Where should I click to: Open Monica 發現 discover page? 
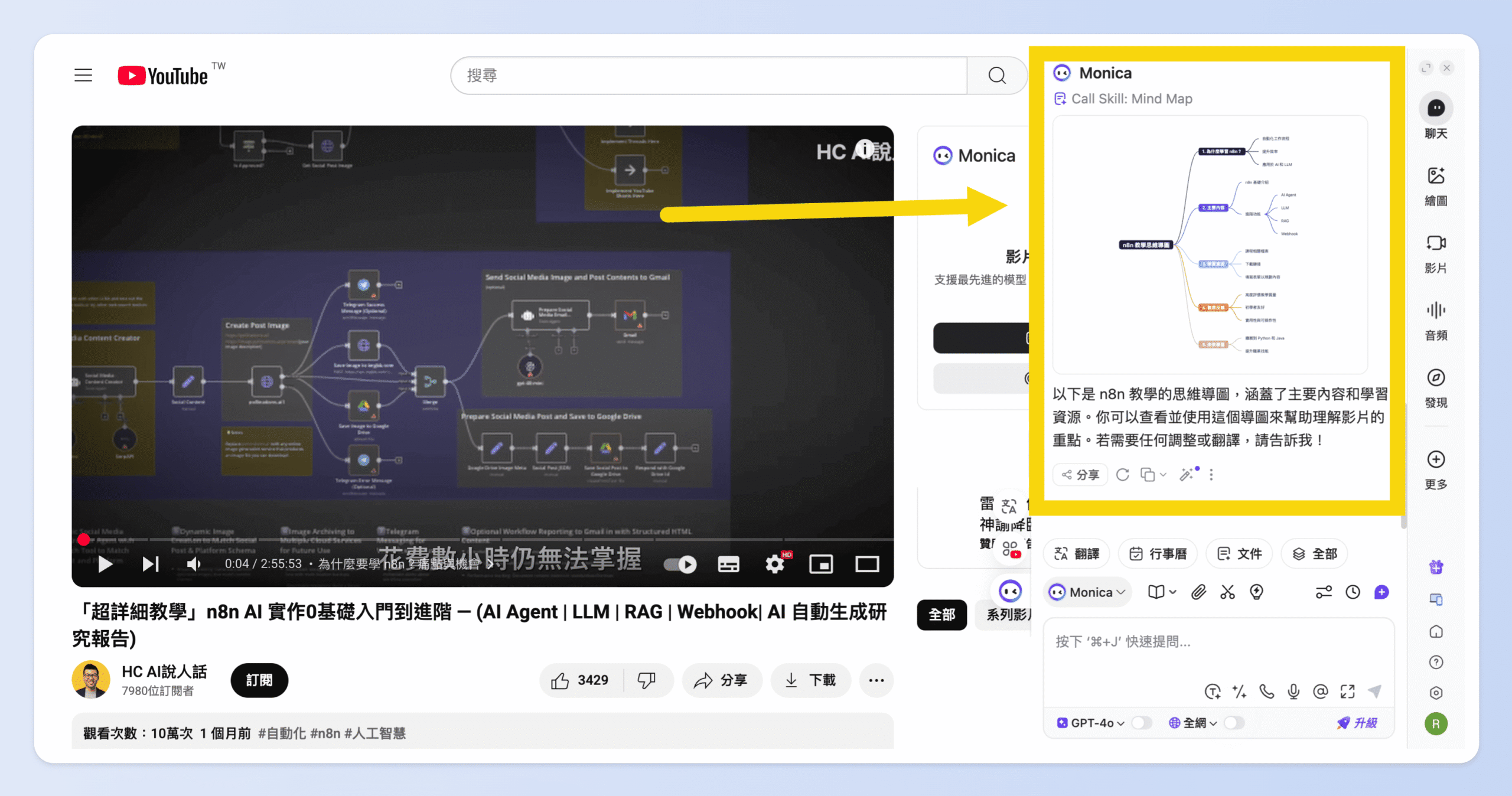point(1436,388)
